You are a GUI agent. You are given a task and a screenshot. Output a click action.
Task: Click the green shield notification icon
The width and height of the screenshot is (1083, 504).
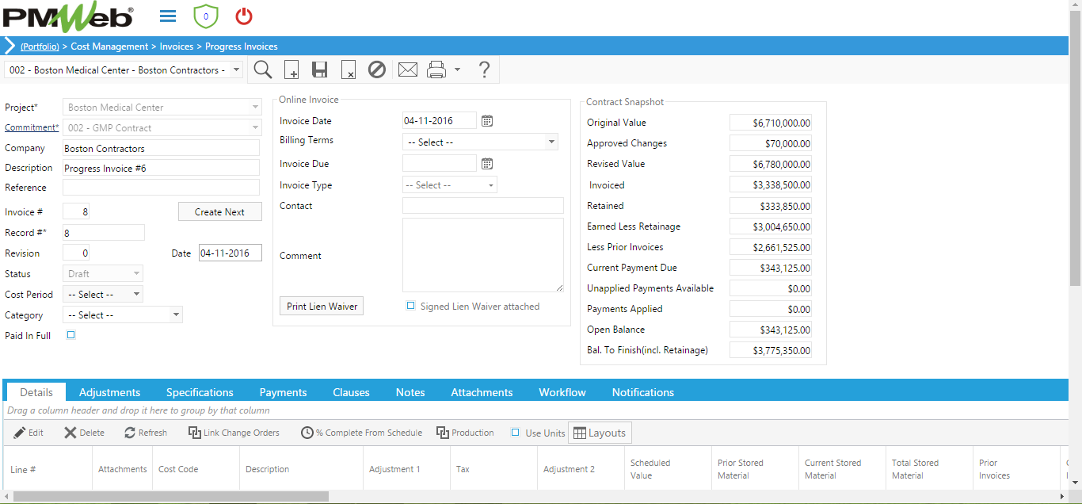click(x=205, y=16)
